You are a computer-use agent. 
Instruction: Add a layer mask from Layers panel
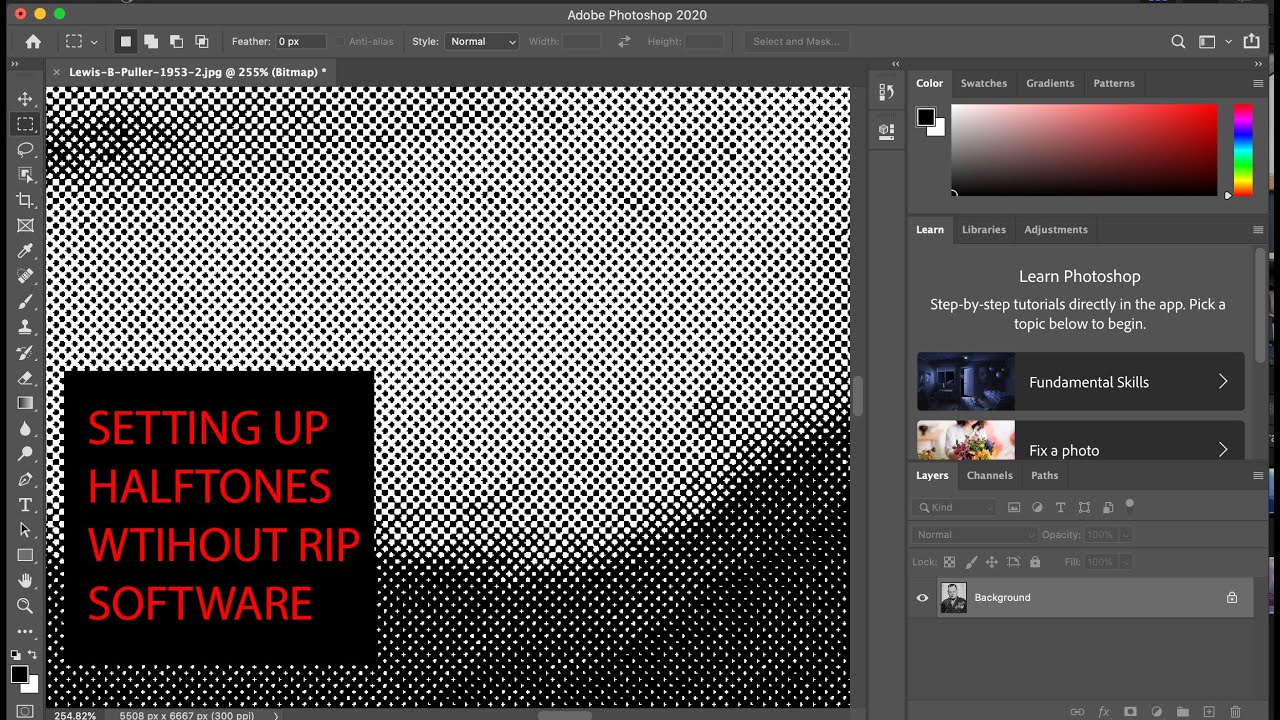(x=1130, y=712)
